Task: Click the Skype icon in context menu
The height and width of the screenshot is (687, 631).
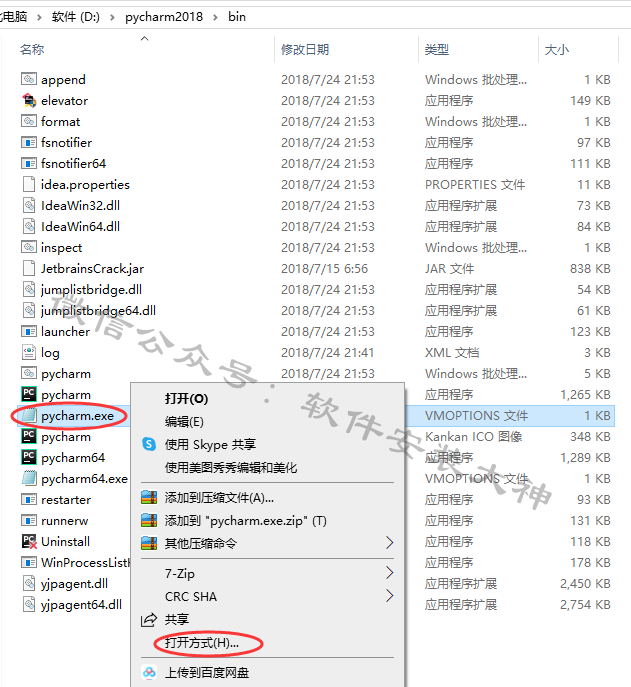Action: (149, 444)
